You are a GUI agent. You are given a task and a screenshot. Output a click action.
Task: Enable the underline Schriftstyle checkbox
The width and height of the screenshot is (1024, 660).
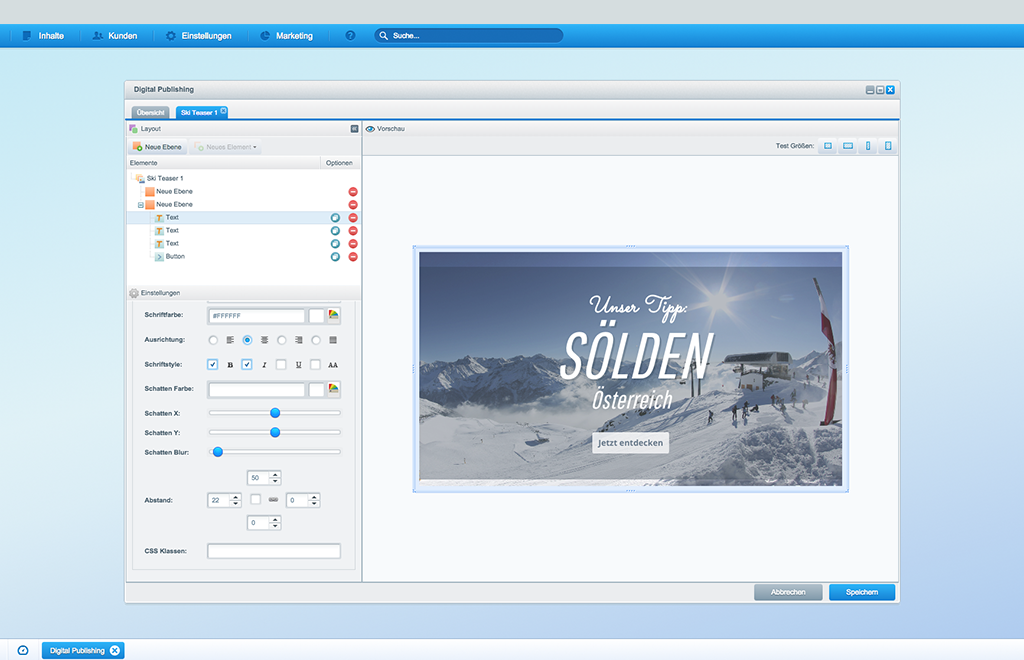click(x=281, y=364)
